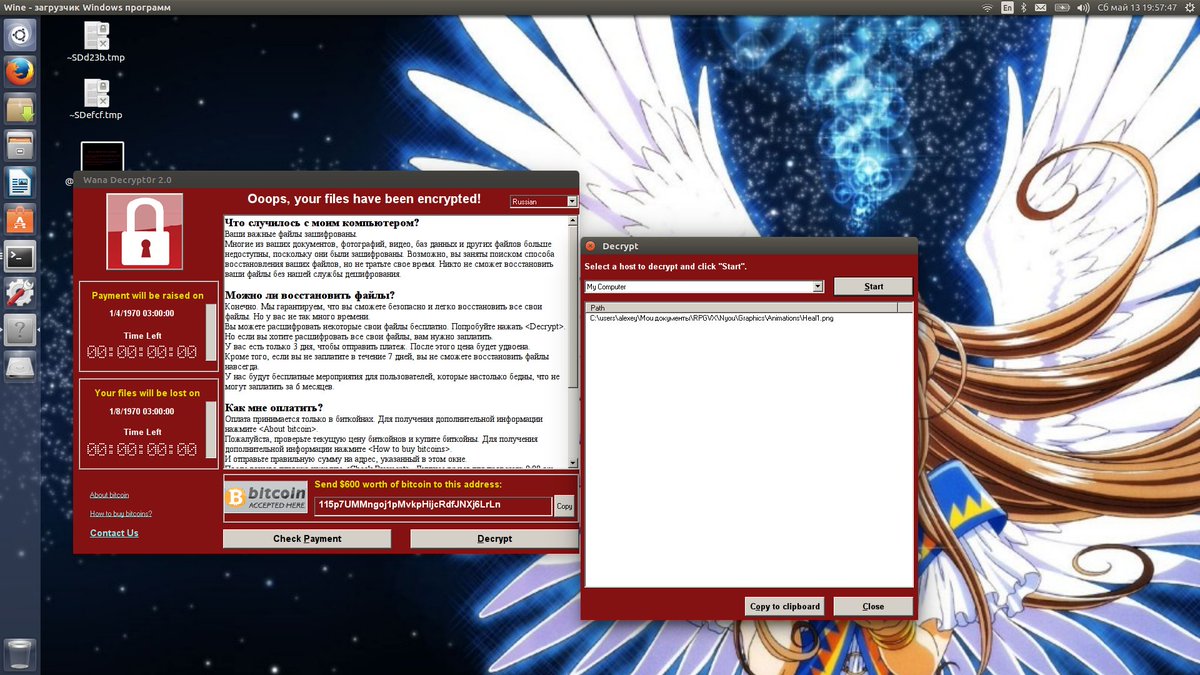Viewport: 1200px width, 675px height.
Task: Launch Firefox from the dock
Action: pos(20,72)
